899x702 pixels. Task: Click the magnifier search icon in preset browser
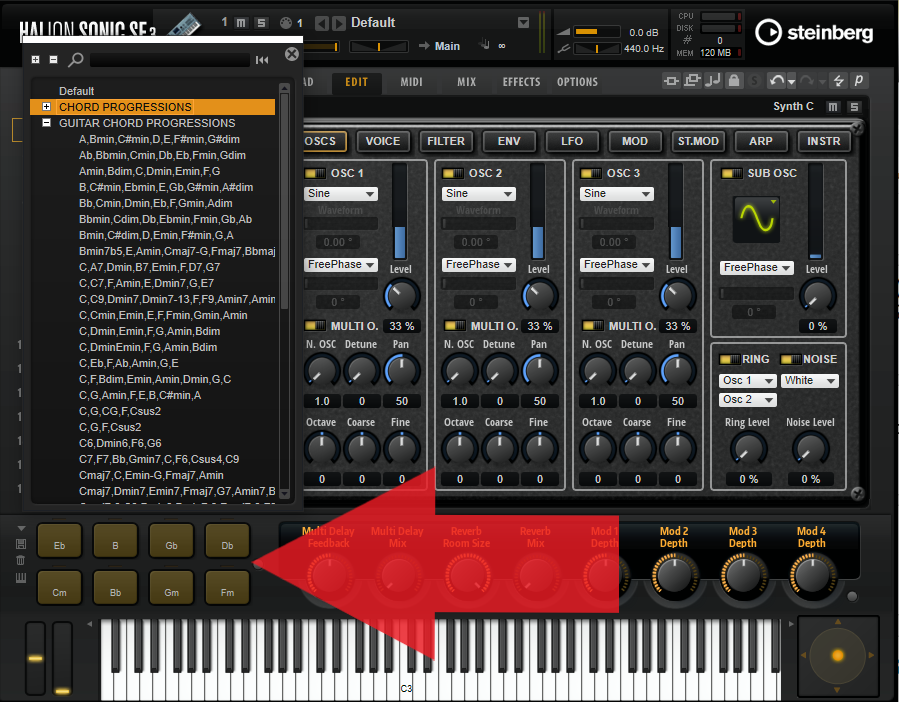[x=76, y=60]
